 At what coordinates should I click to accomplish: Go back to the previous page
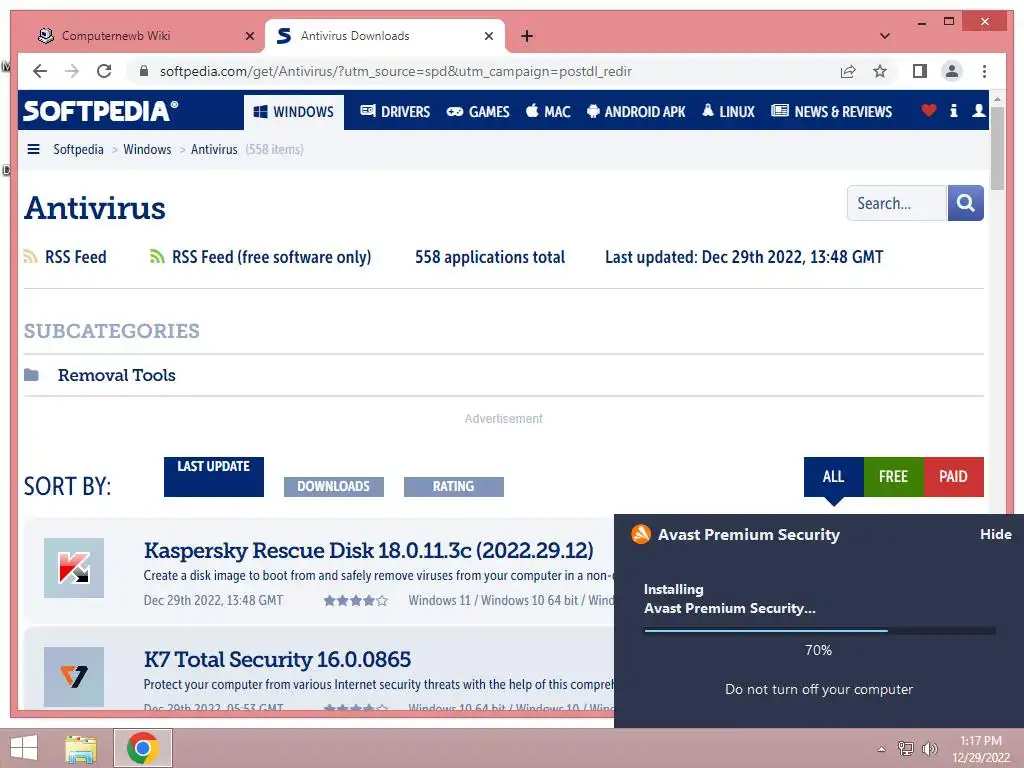tap(40, 71)
